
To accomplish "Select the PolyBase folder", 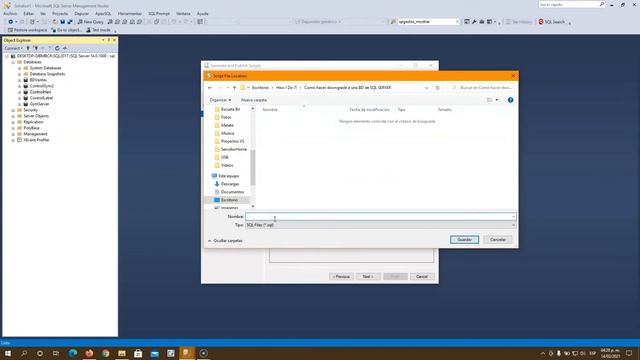I will [31, 128].
